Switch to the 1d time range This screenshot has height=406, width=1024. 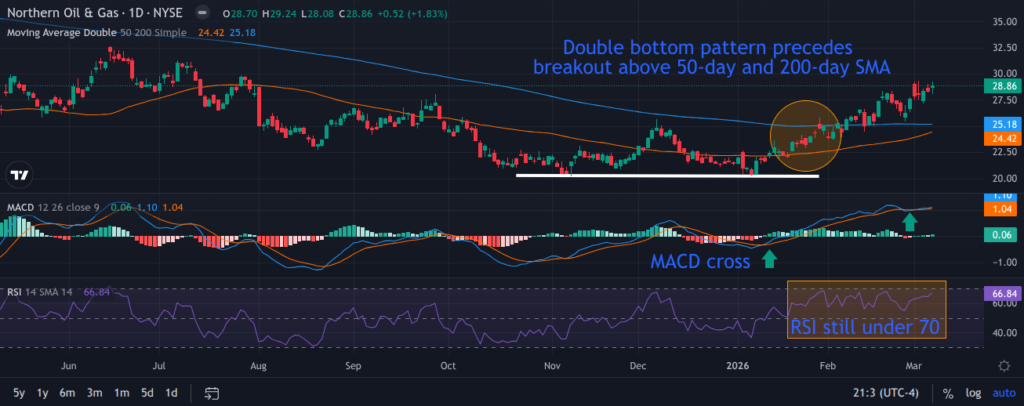pos(171,392)
